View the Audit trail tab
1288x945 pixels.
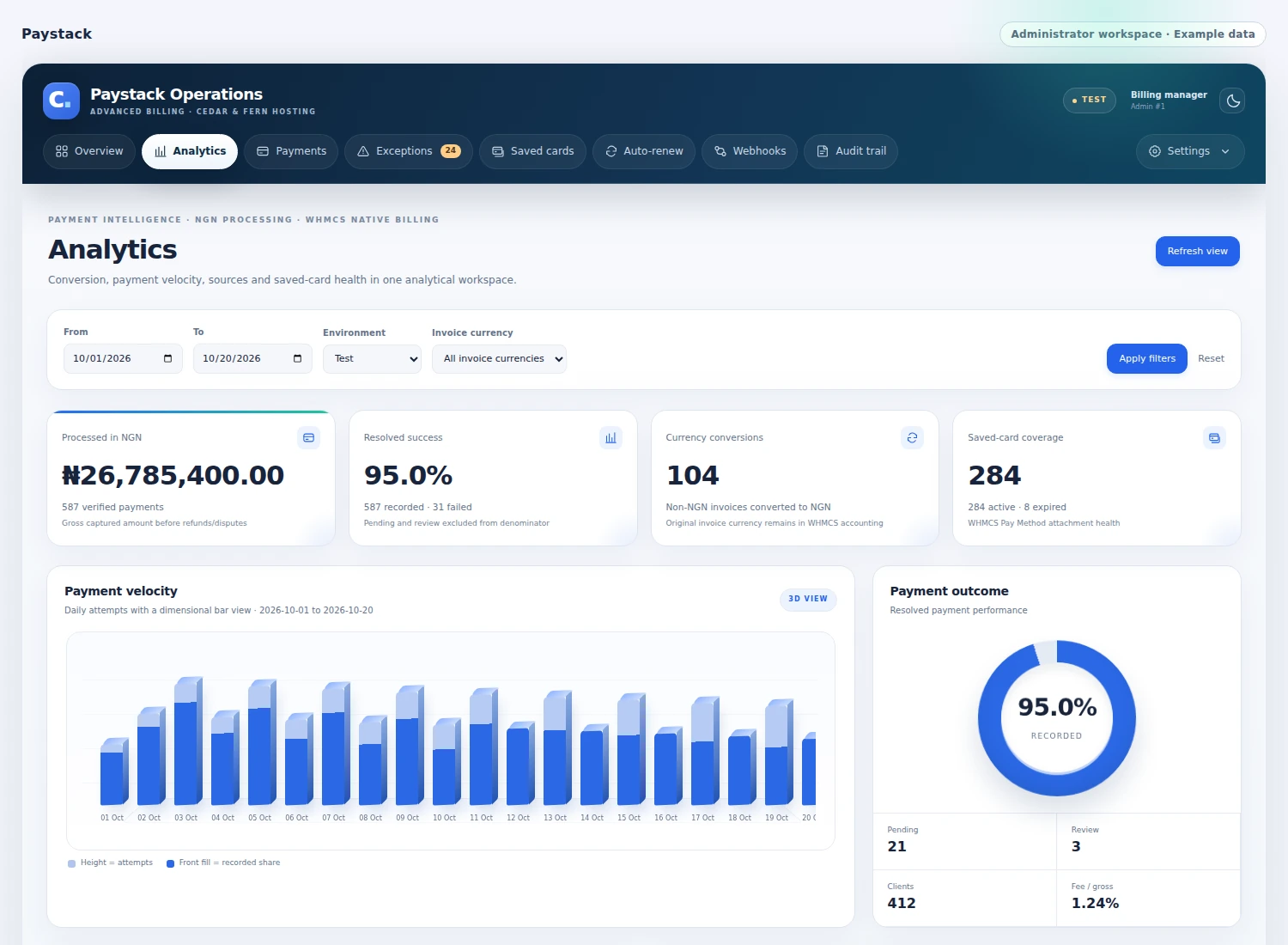tap(851, 151)
